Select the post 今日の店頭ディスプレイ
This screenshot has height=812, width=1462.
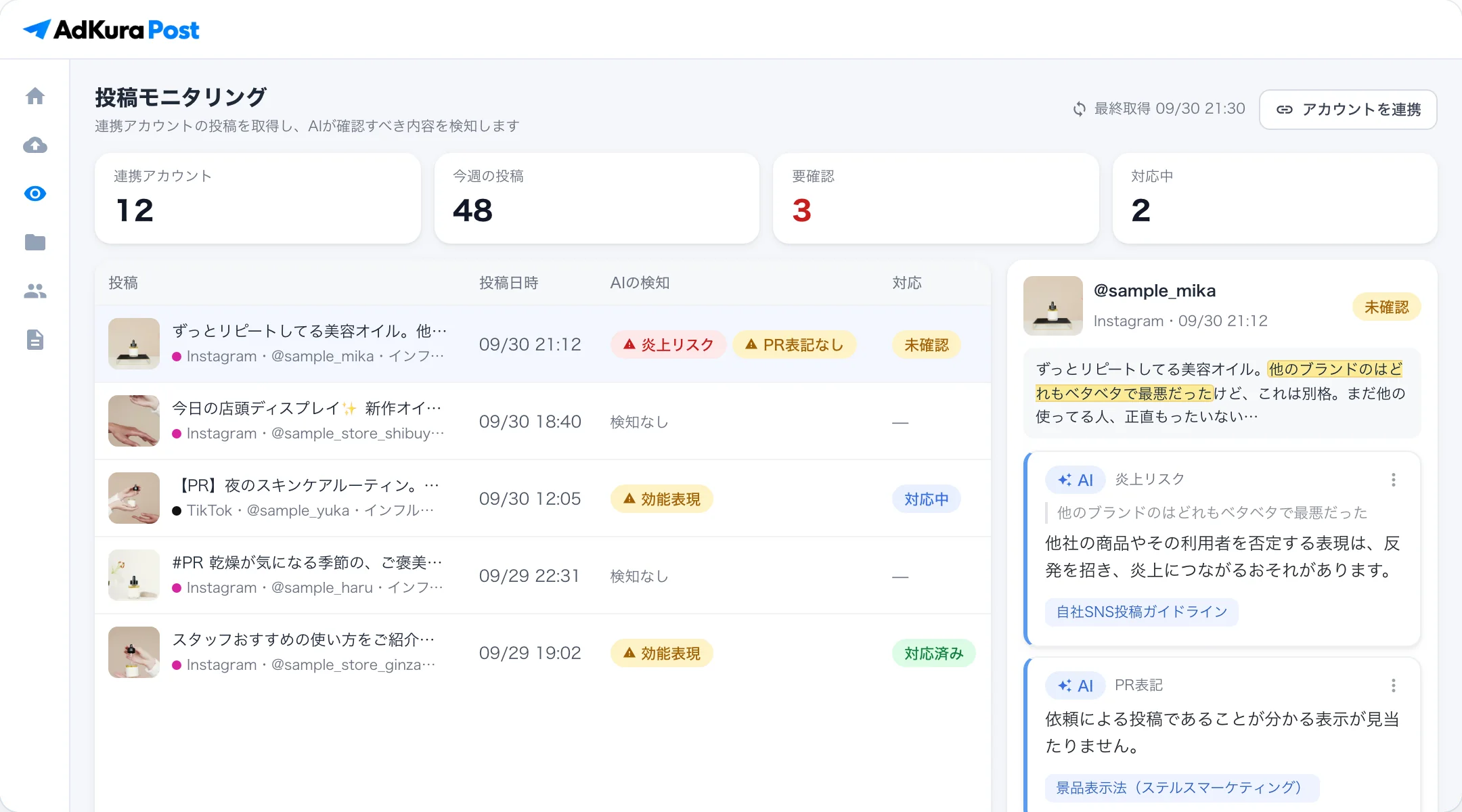pyautogui.click(x=543, y=421)
